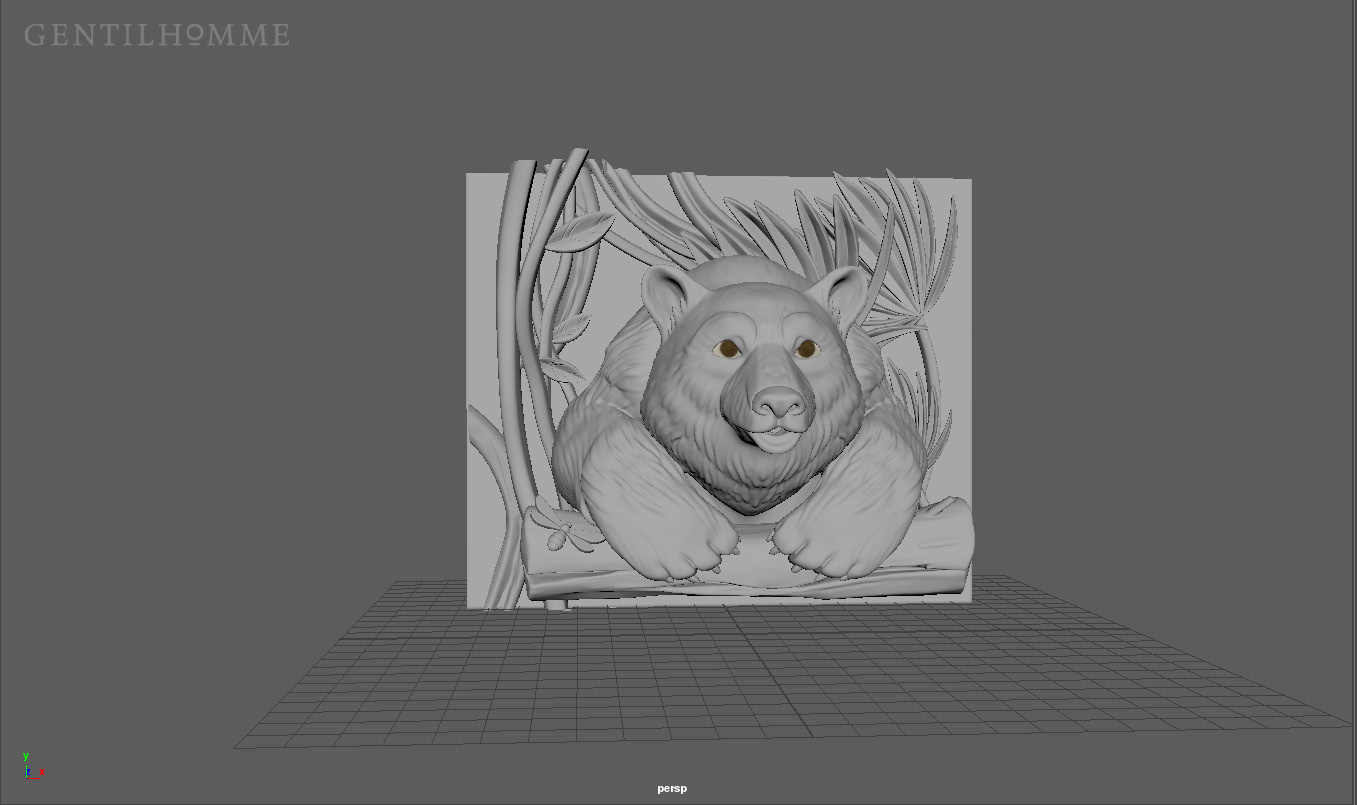Select the bear's brown left-side eye
1357x805 pixels.
727,348
